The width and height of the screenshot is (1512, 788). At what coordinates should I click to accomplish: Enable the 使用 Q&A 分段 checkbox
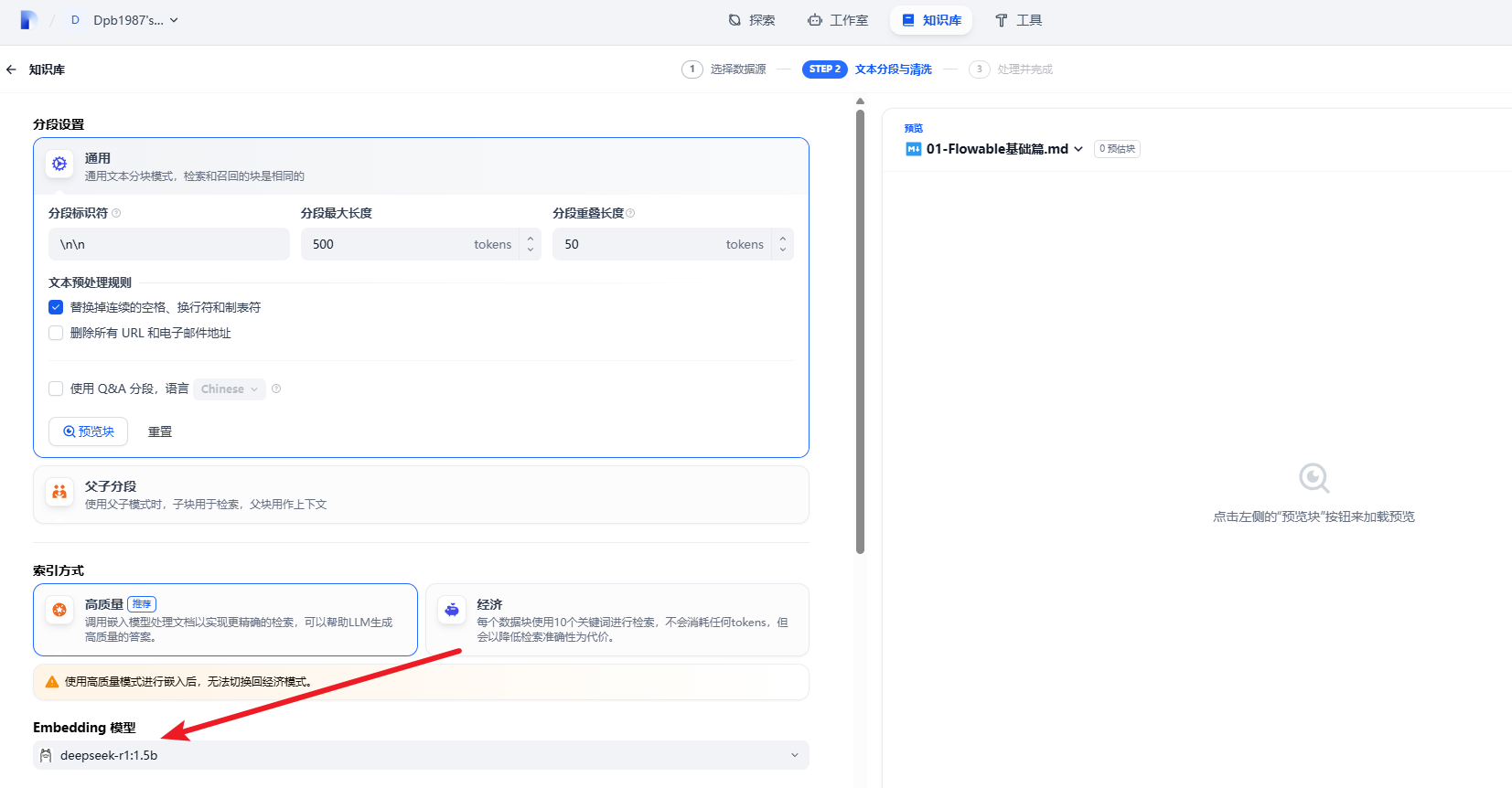(x=56, y=389)
